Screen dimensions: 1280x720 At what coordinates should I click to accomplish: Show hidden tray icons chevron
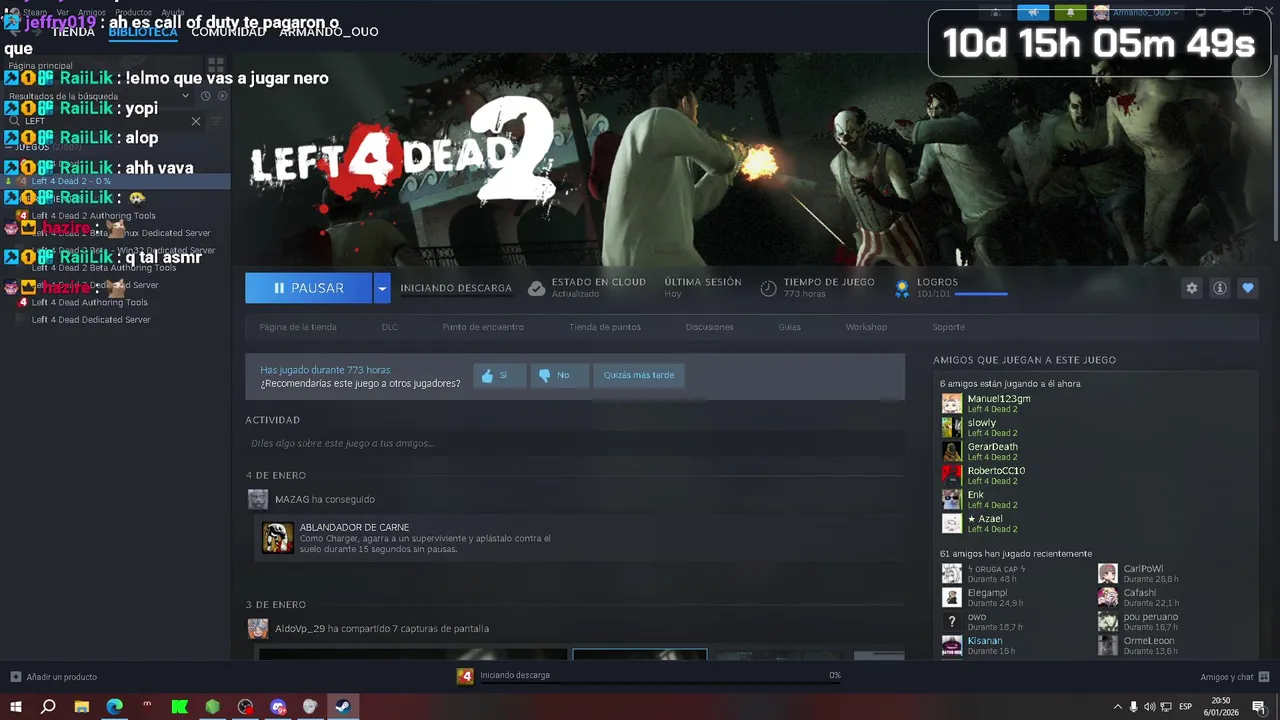(1118, 707)
